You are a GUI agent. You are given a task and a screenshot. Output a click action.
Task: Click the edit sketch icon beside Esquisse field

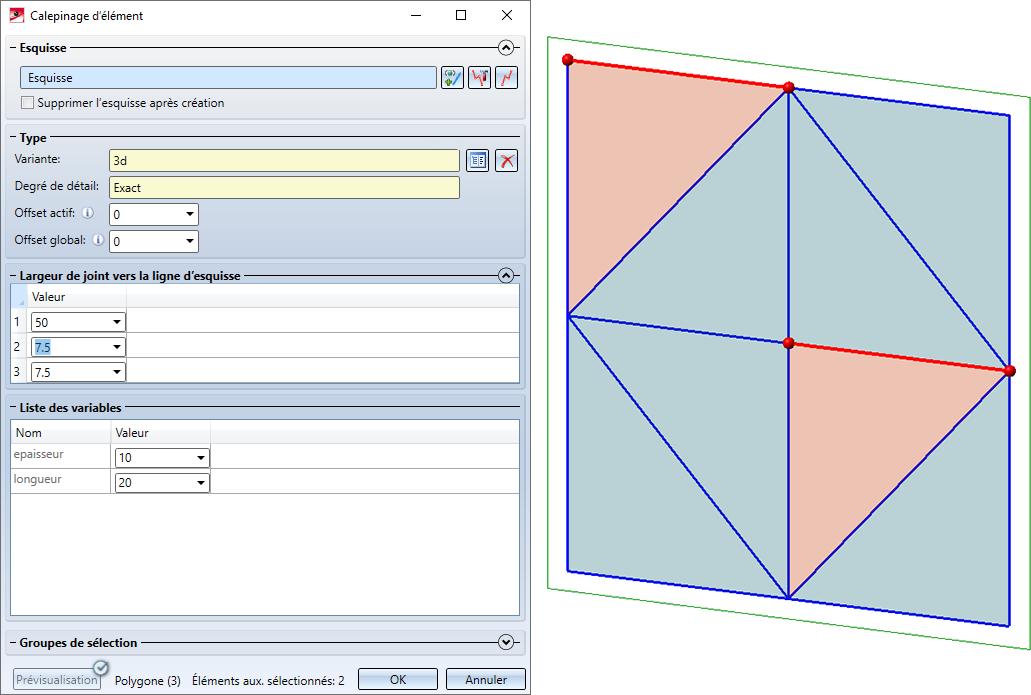tap(452, 78)
